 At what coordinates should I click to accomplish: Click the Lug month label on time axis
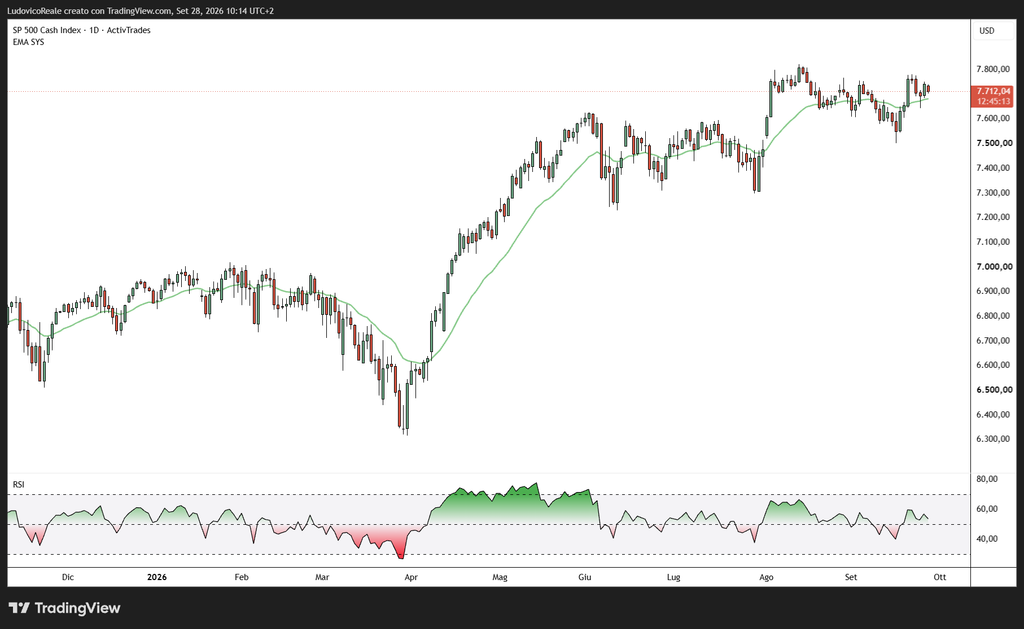pos(673,577)
